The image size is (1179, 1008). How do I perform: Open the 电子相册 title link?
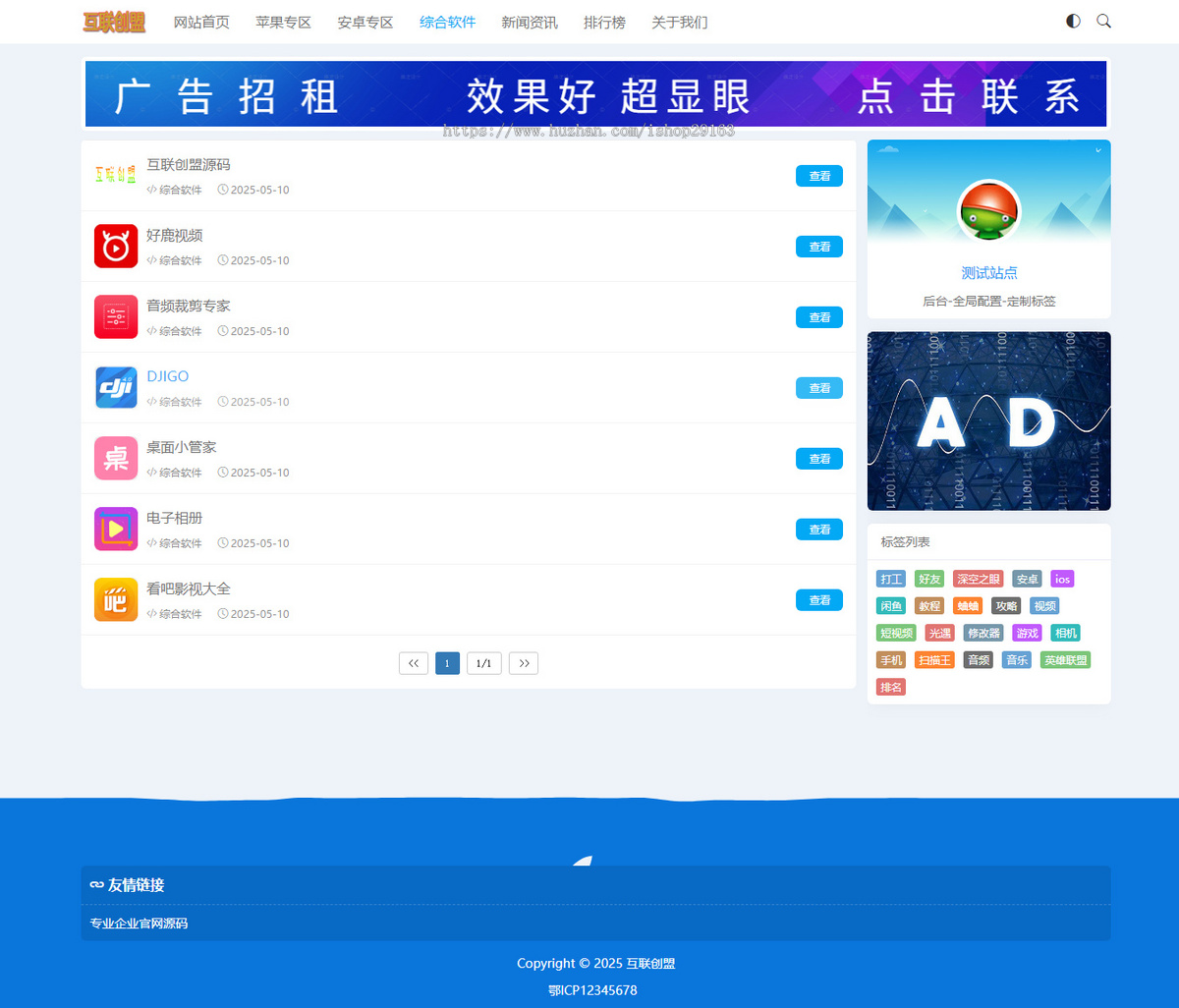pyautogui.click(x=175, y=518)
